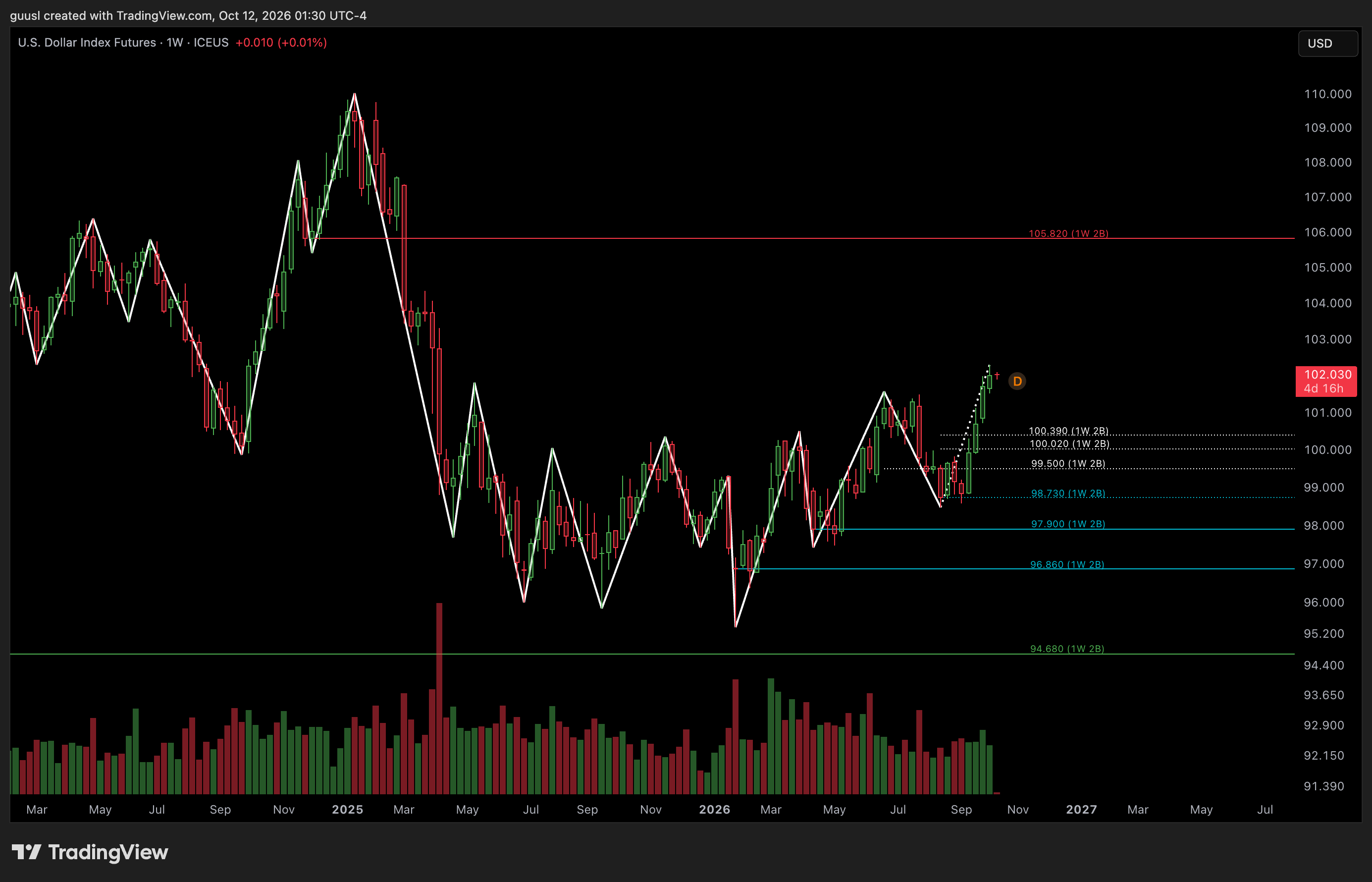Click the 96.860 (1W 2B) cyan level label
The image size is (1372, 882).
coord(1067,565)
